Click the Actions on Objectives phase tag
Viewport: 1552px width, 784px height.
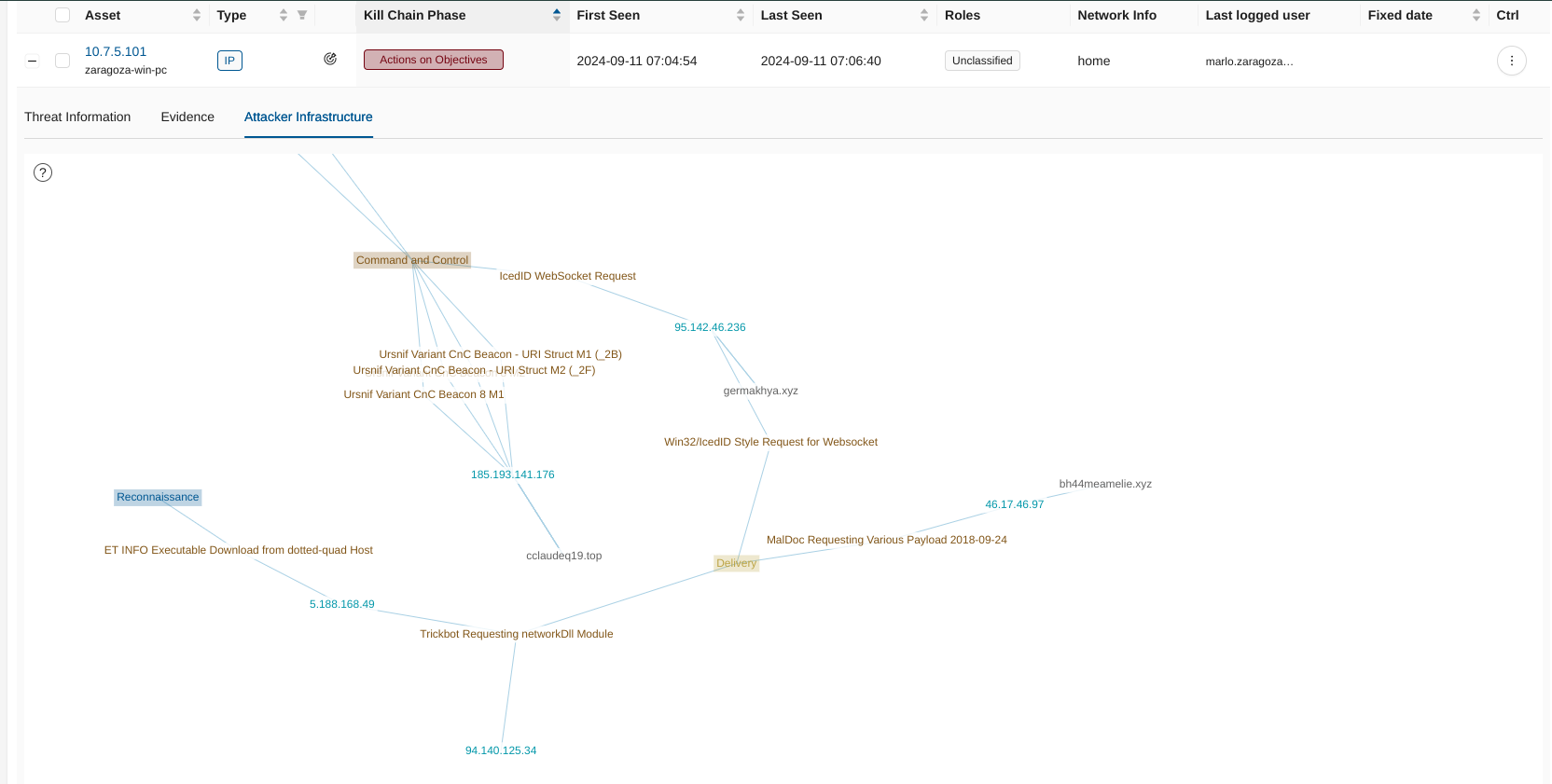(x=434, y=60)
